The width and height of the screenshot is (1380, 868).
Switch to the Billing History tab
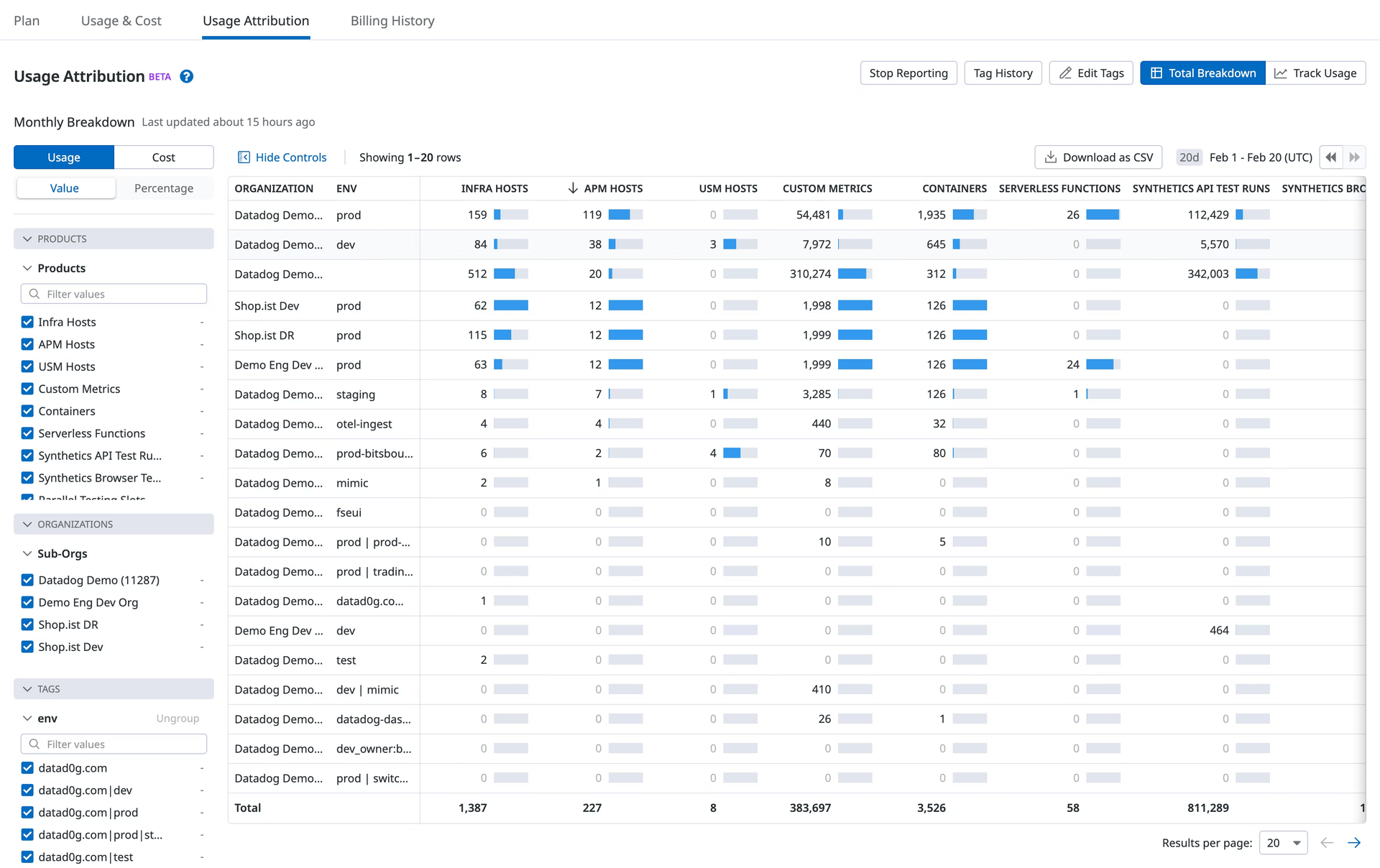tap(392, 20)
